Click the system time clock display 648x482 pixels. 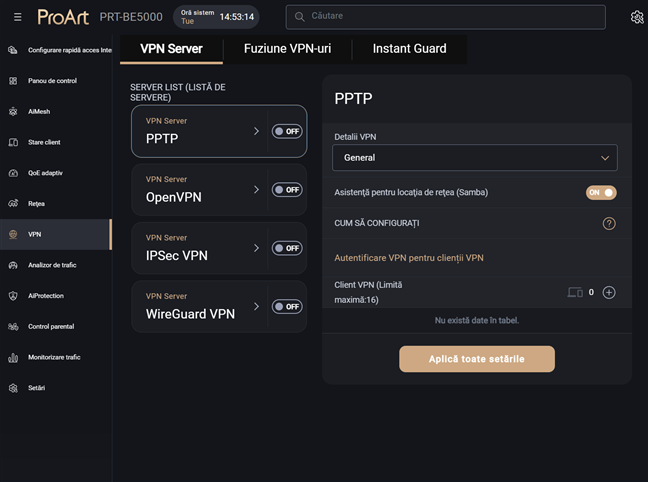click(216, 17)
